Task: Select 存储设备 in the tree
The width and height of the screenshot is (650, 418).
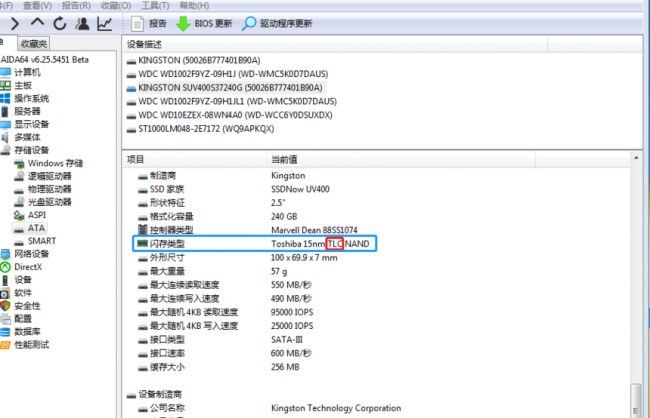Action: (x=24, y=150)
